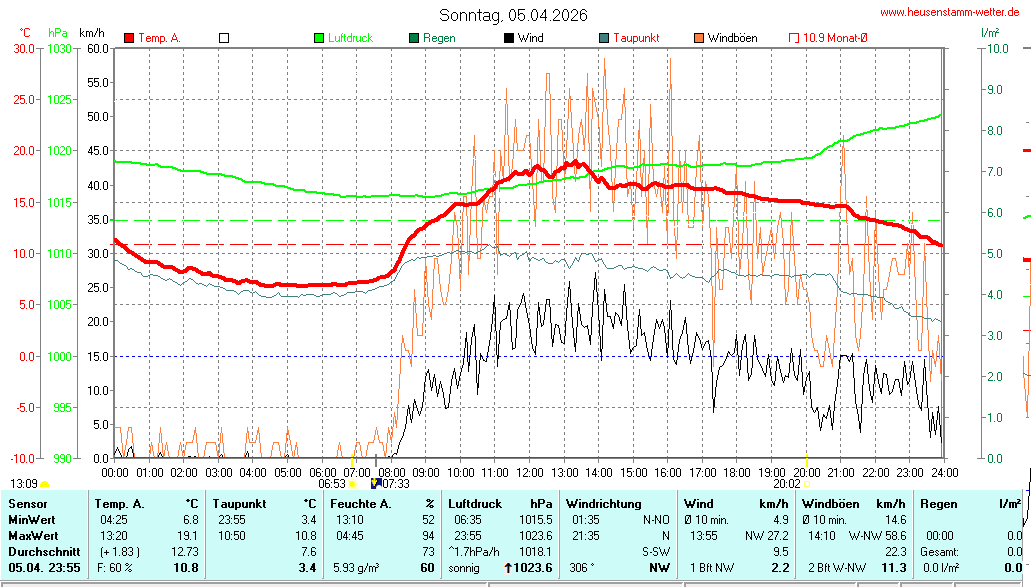Image resolution: width=1034 pixels, height=587 pixels.
Task: Select the Luftdruck column header in table
Action: point(475,504)
